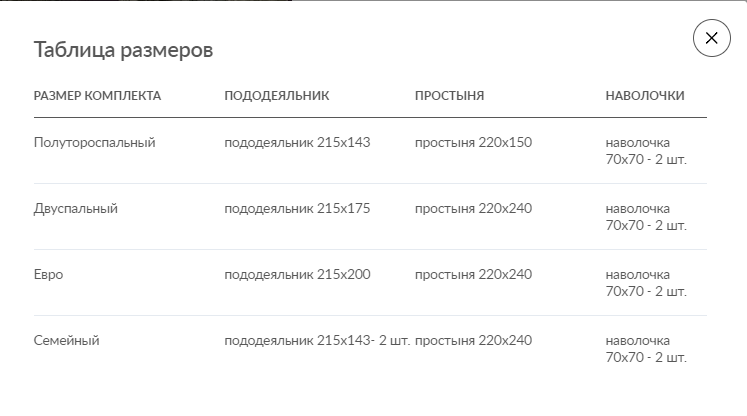Select the РАЗМЕР КОМПЛЕКТА column header
Viewport: 747px width, 416px height.
click(97, 96)
